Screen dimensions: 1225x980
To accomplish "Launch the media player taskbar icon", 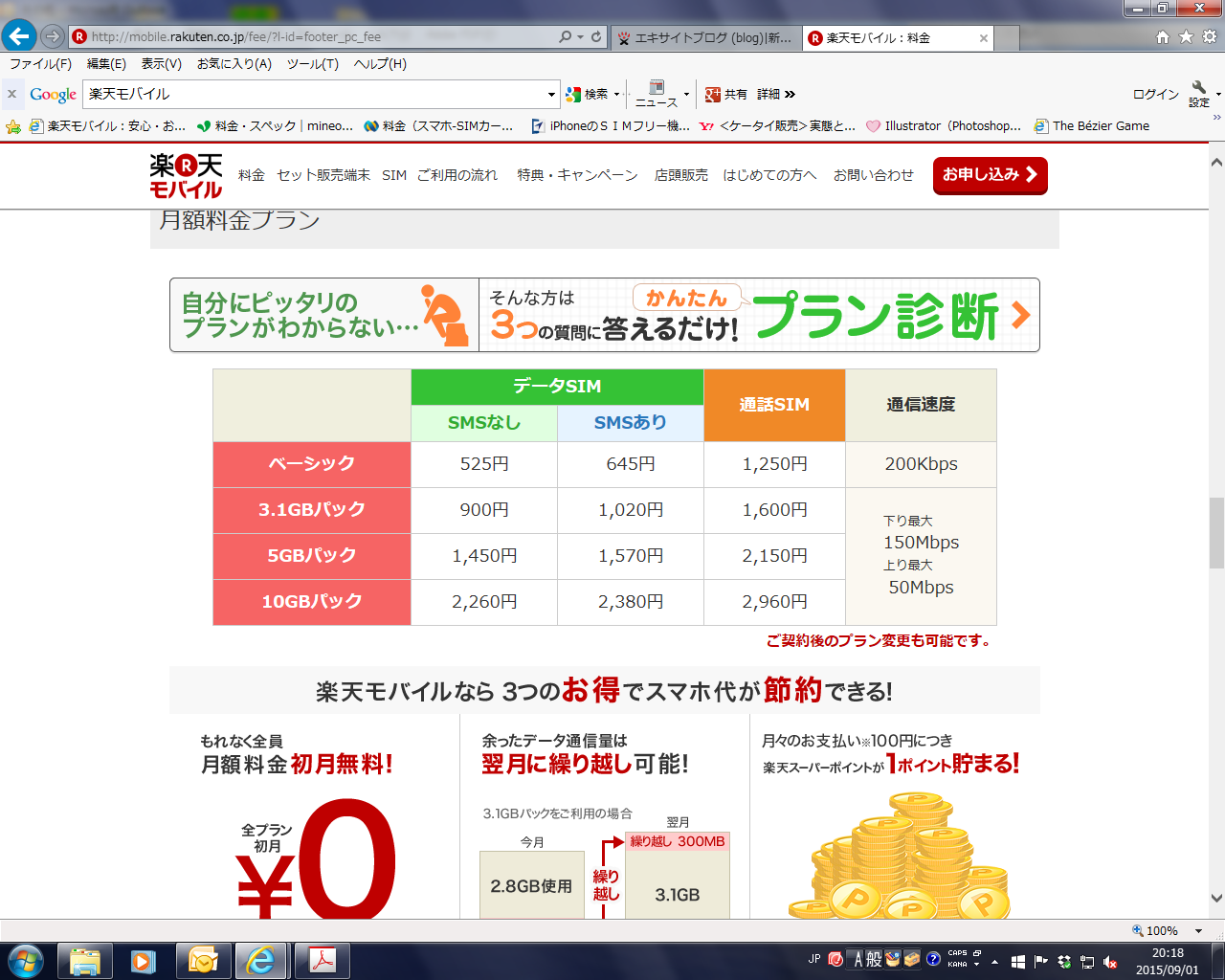I will pyautogui.click(x=144, y=960).
